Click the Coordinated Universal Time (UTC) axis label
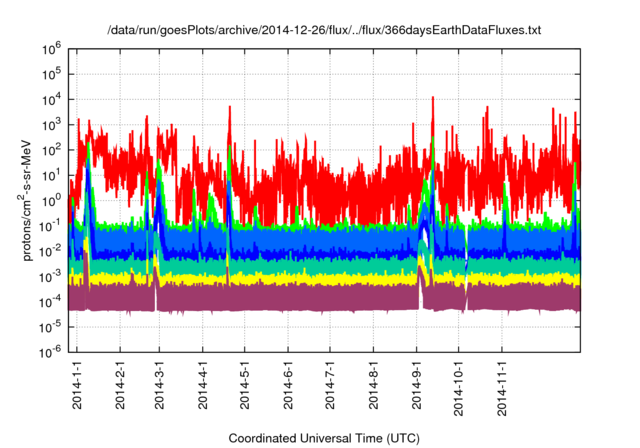The height and width of the screenshot is (448, 640). [324, 438]
